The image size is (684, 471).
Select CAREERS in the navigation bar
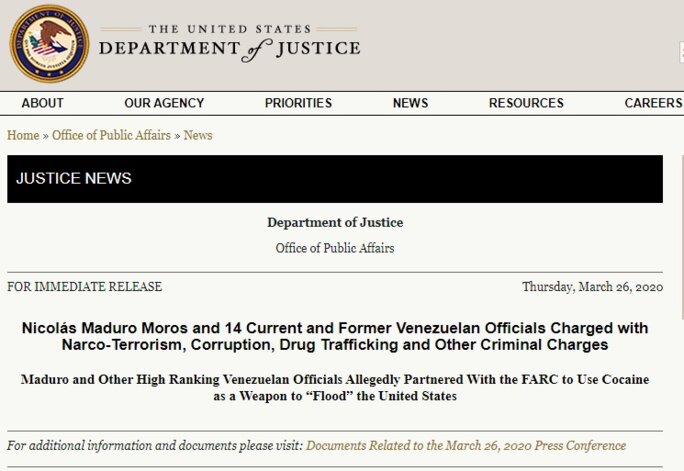point(652,103)
